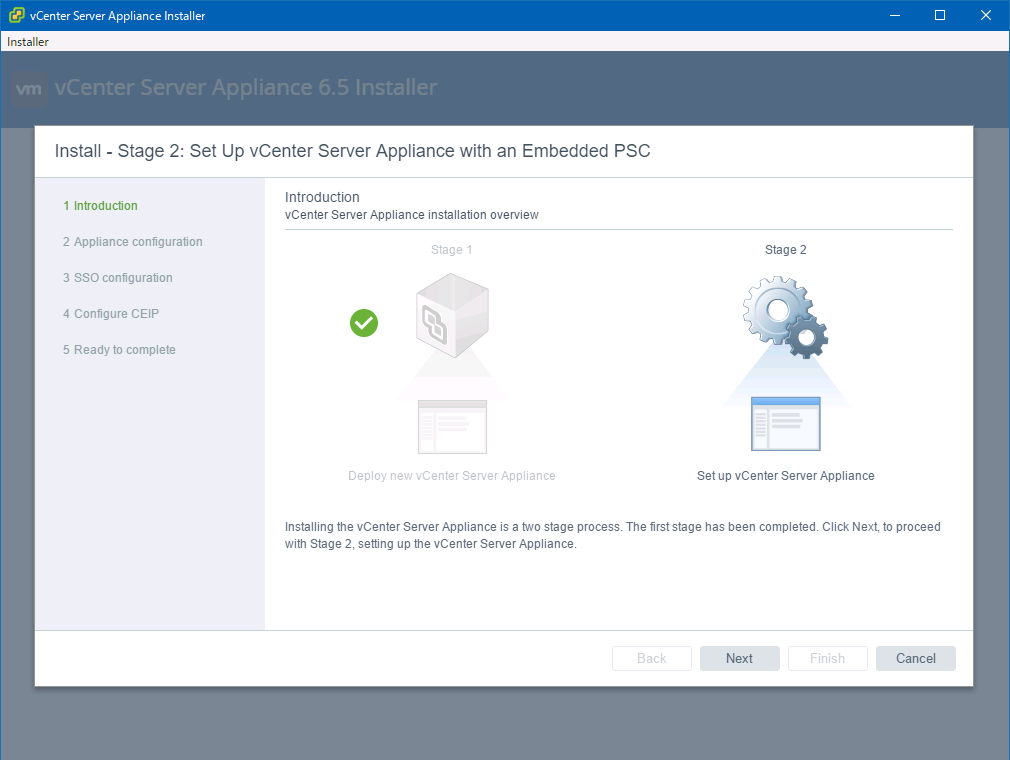
Task: Click the Stage 2 window thumbnail icon
Action: [786, 424]
